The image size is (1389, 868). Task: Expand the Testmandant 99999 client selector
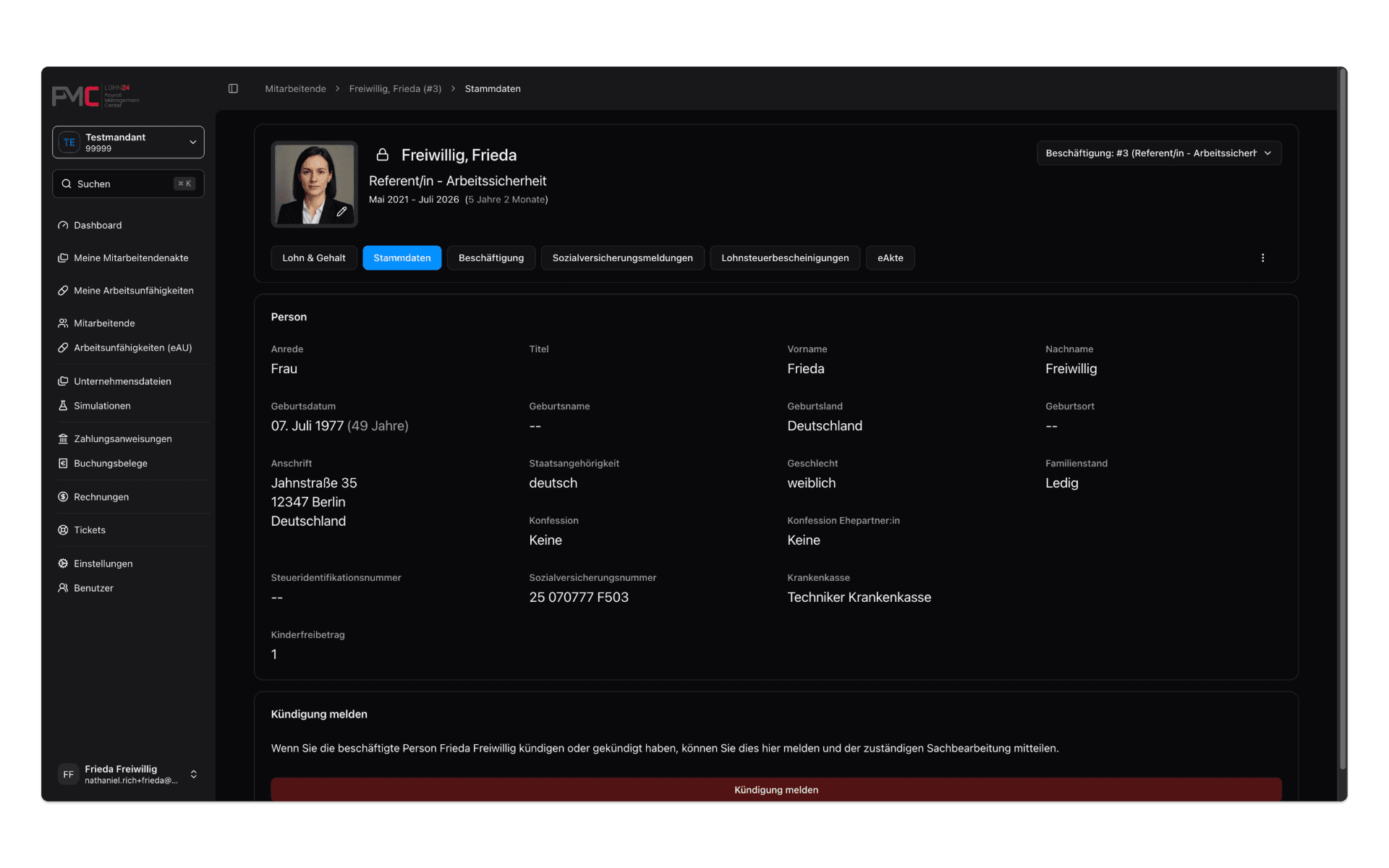128,142
